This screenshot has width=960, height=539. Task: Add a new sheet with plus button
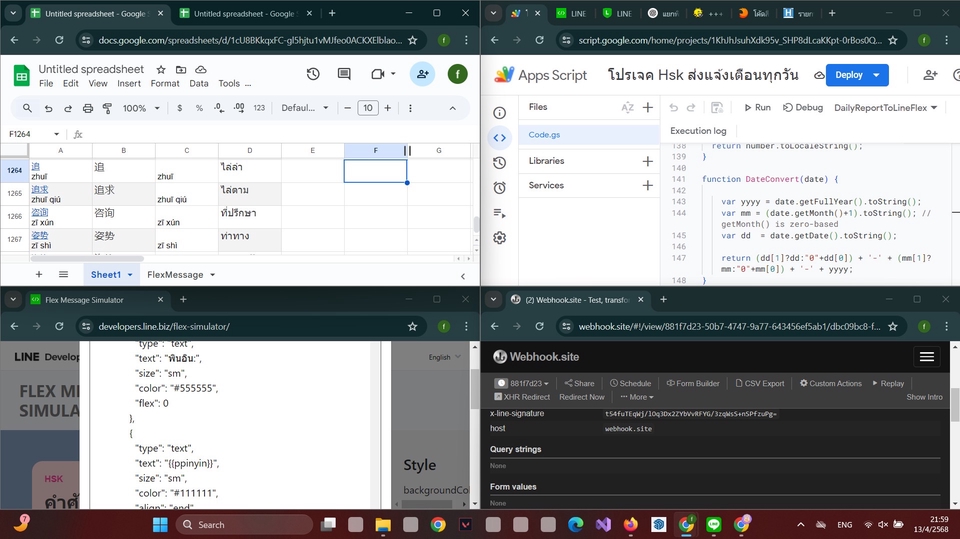[x=39, y=274]
